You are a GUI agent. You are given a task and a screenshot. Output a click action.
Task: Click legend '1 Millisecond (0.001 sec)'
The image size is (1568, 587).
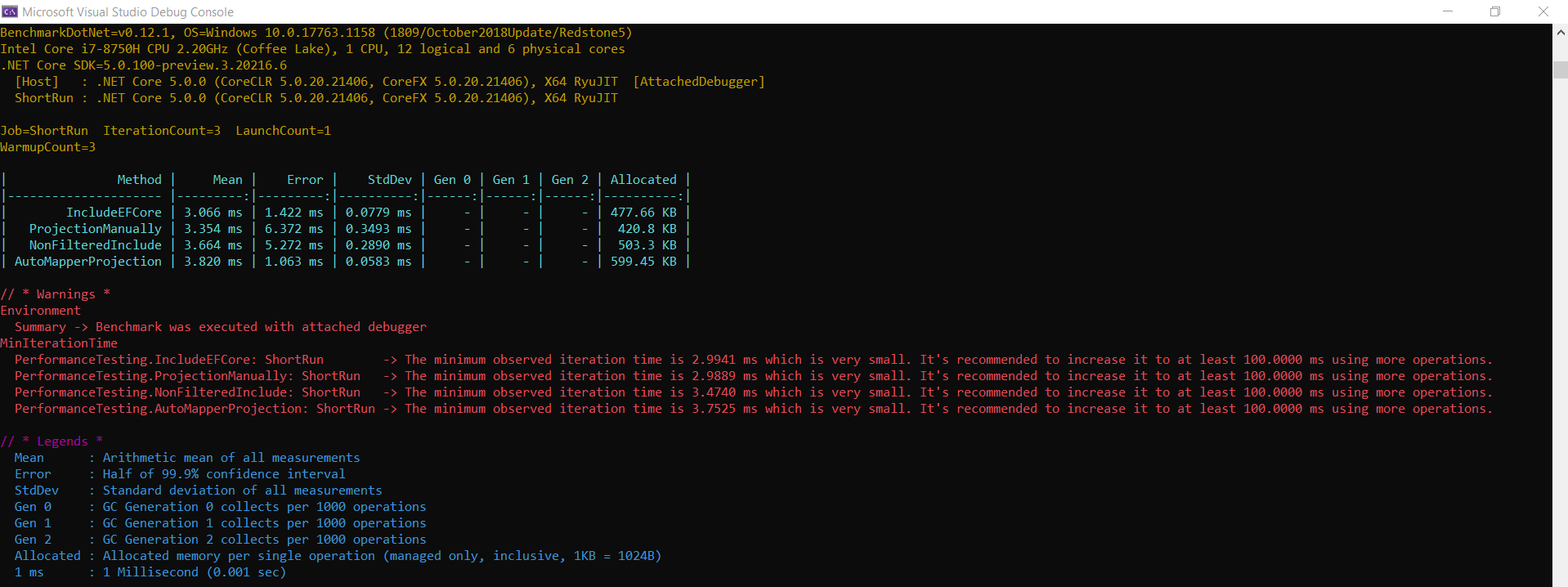tap(195, 572)
